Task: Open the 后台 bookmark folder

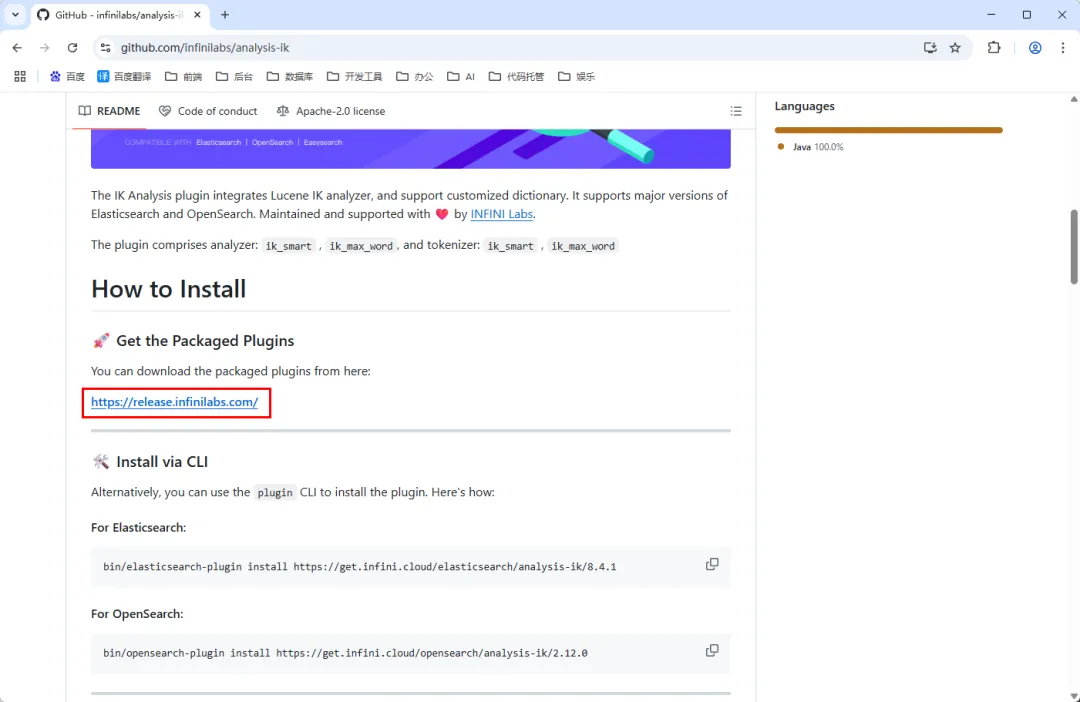Action: coord(234,76)
